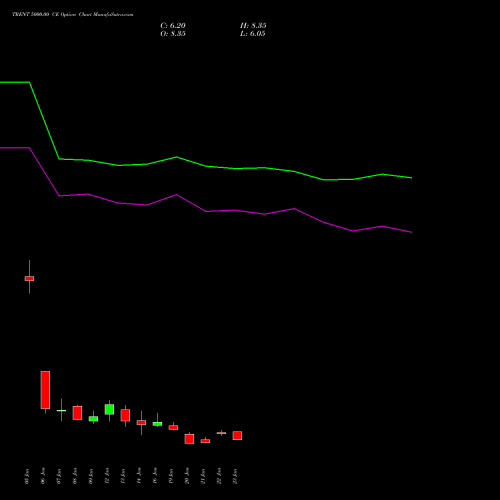Click the 05 Jan date label
500x500 pixels.
(27, 476)
